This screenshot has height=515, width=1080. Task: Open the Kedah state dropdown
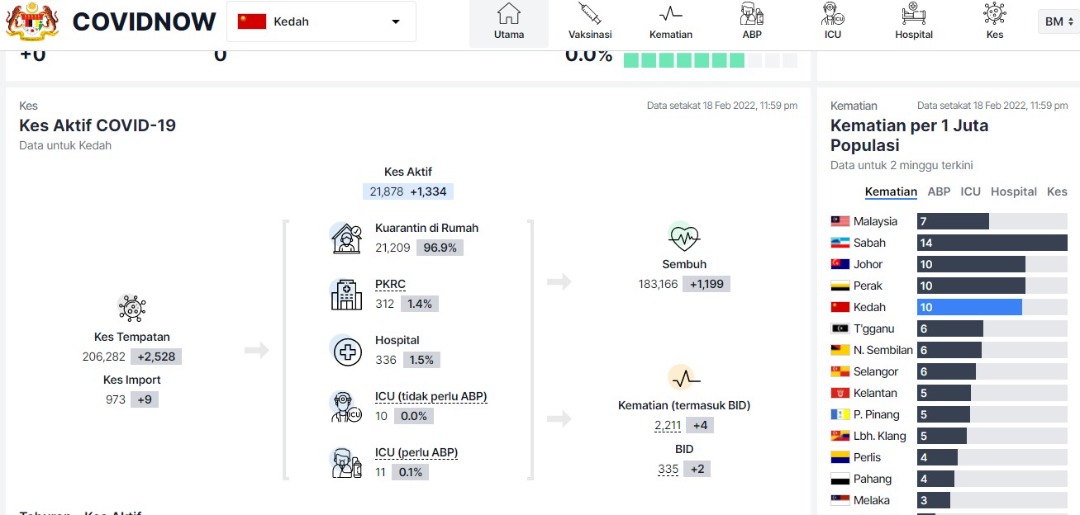click(x=321, y=21)
